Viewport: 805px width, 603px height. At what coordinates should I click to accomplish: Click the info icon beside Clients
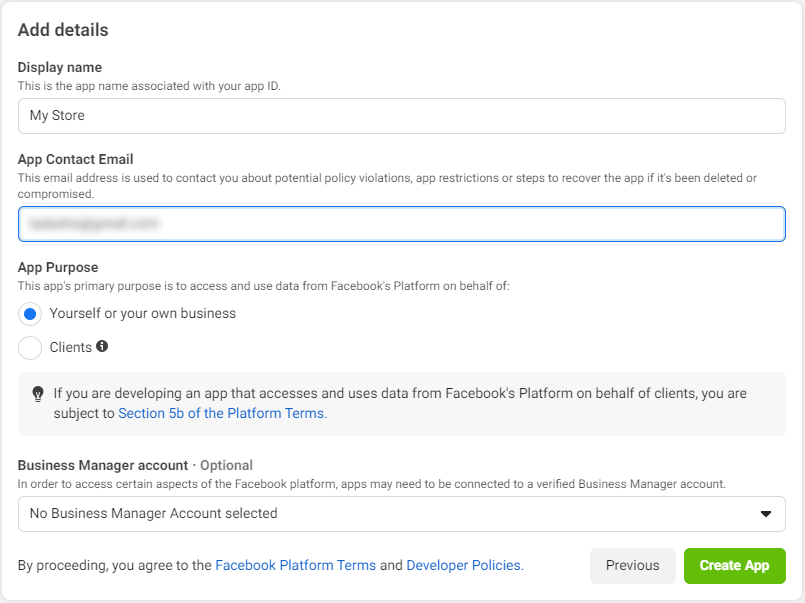coord(102,347)
